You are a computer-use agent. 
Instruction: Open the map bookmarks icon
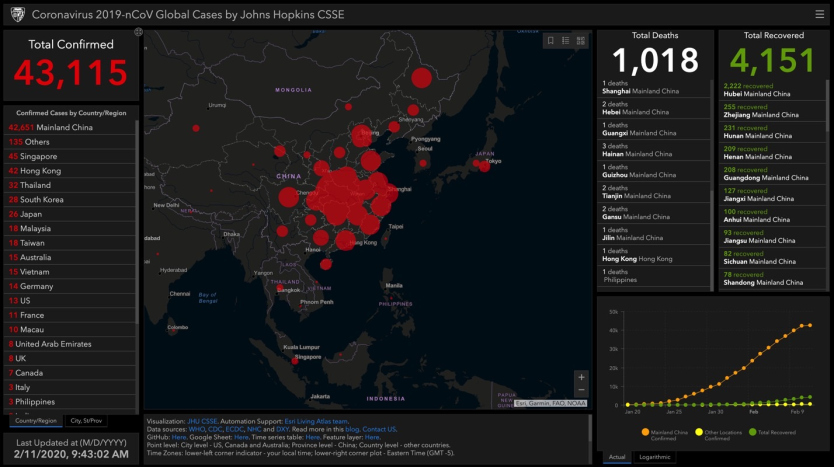[550, 40]
